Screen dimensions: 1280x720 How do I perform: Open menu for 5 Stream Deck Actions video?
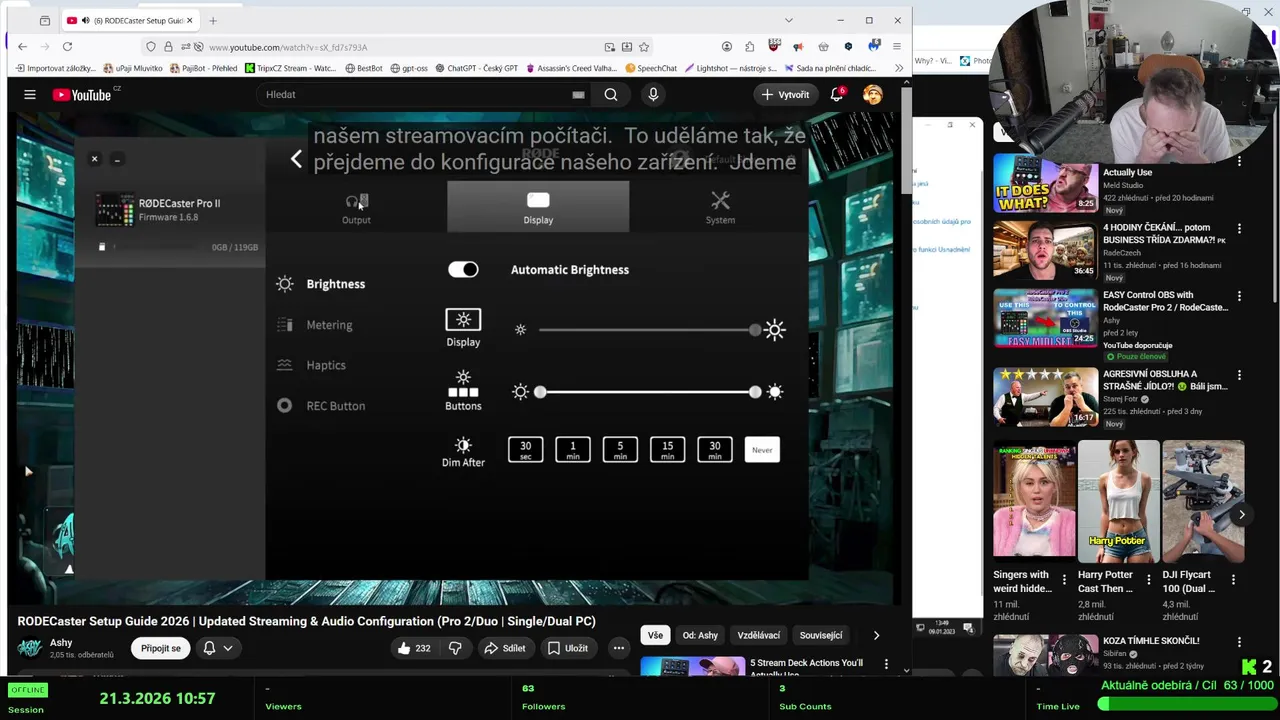(x=886, y=663)
